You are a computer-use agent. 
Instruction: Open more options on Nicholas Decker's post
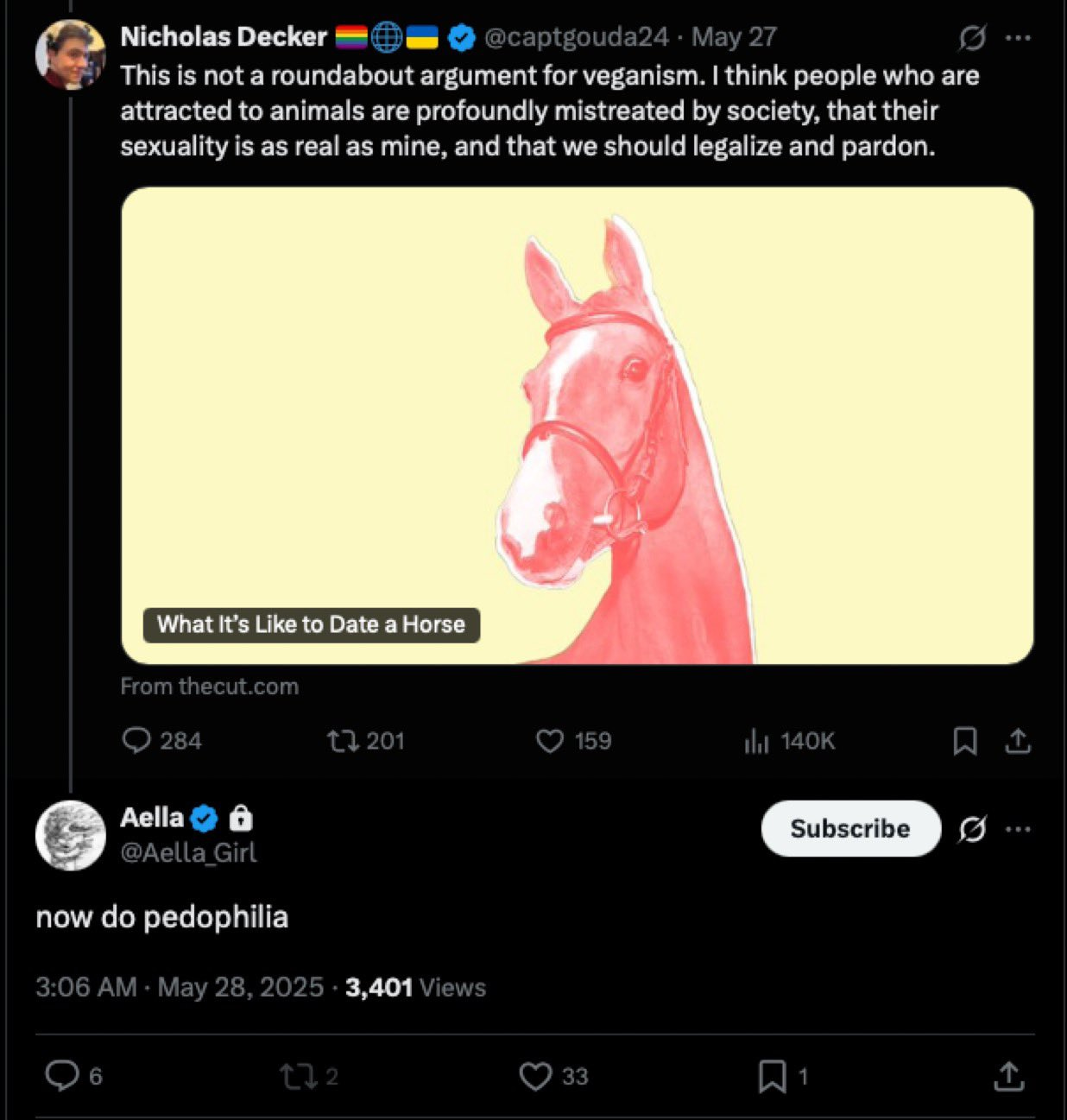[x=1019, y=38]
